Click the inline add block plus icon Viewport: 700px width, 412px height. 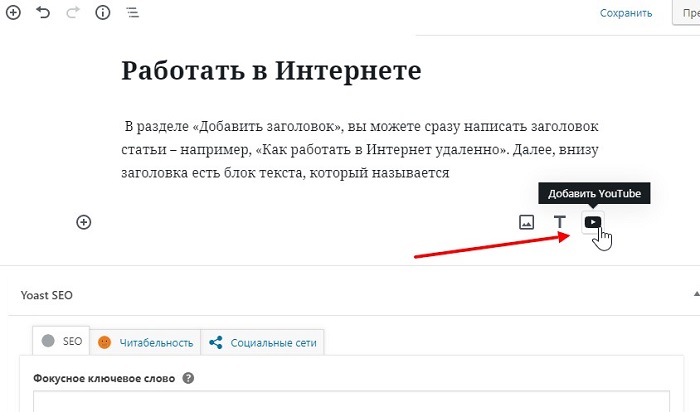84,222
